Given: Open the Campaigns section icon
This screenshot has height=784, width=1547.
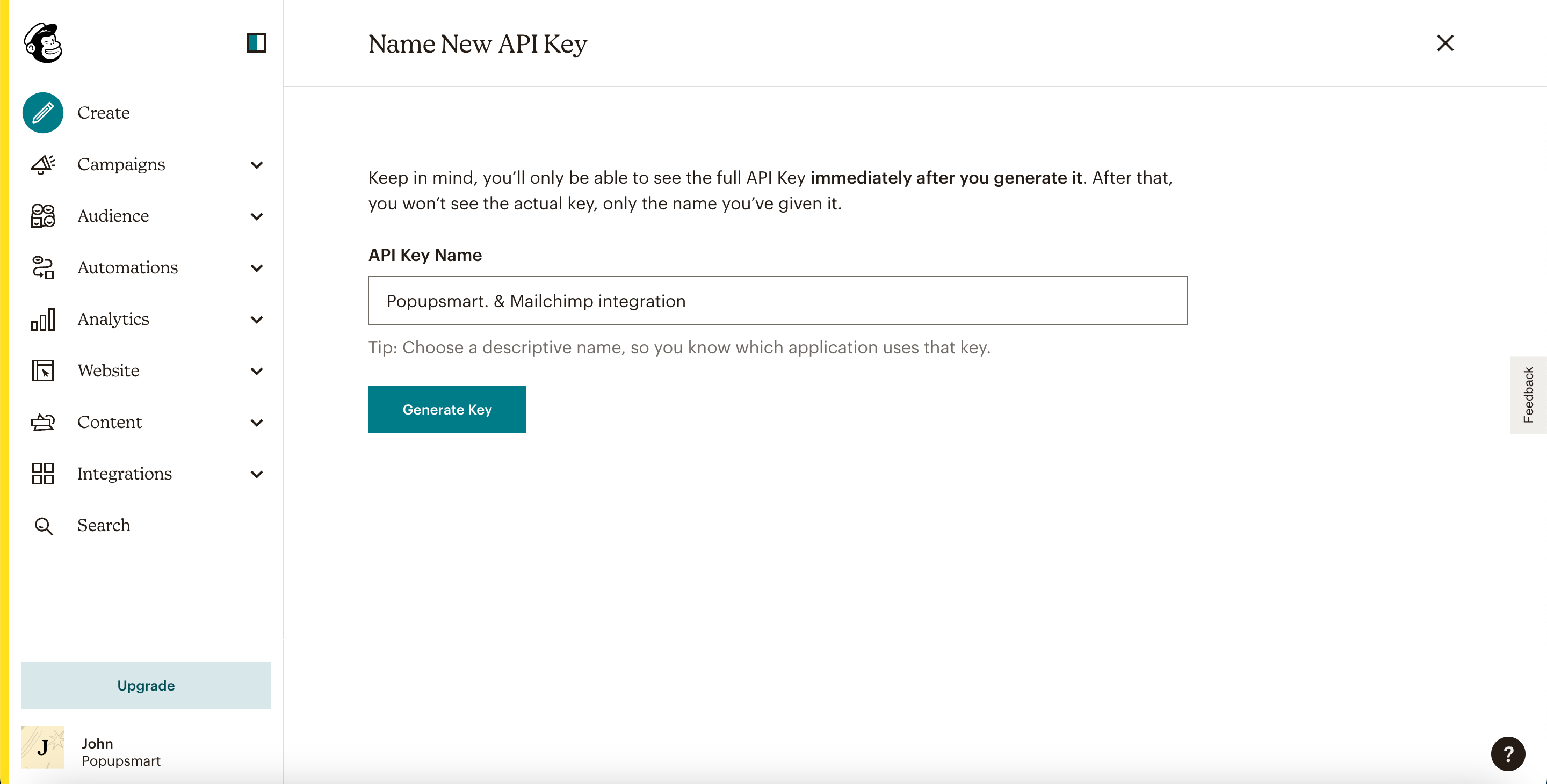Looking at the screenshot, I should [x=42, y=163].
